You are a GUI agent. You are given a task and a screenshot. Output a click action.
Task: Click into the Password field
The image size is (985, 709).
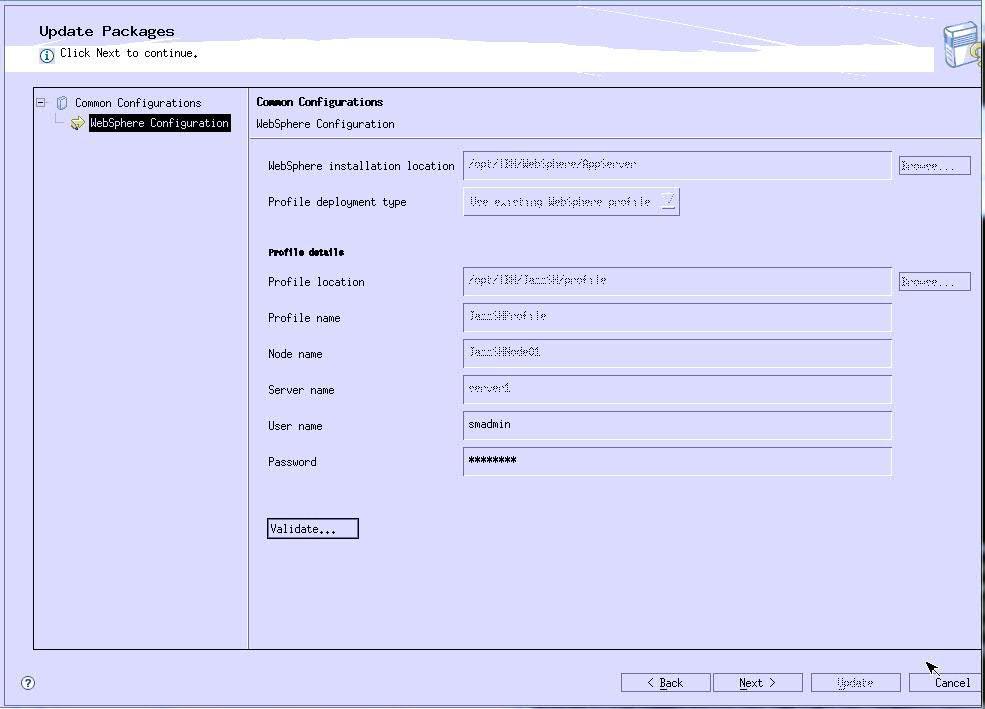[x=677, y=462]
